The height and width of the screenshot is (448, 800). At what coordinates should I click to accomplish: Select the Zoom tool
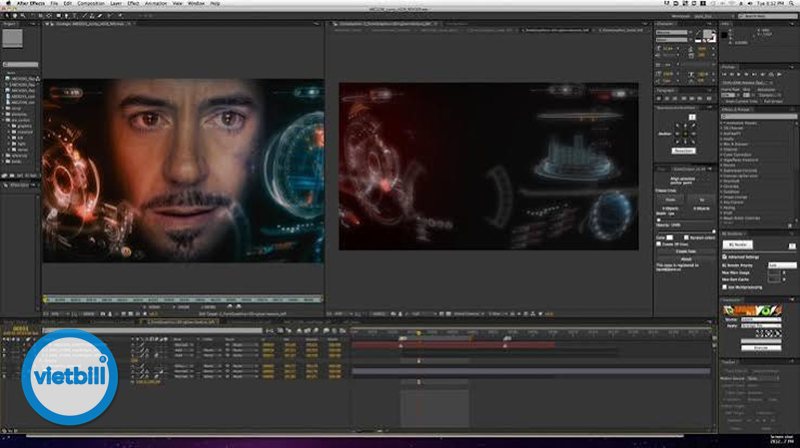point(22,16)
